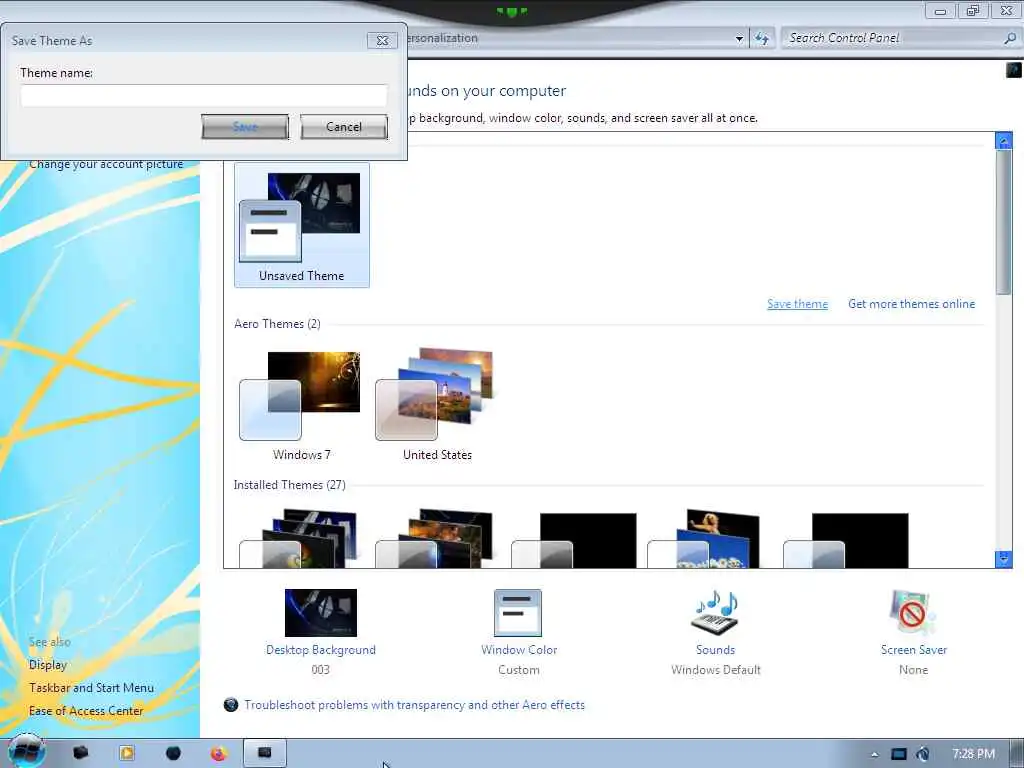Open the Display link in See also

pyautogui.click(x=48, y=665)
